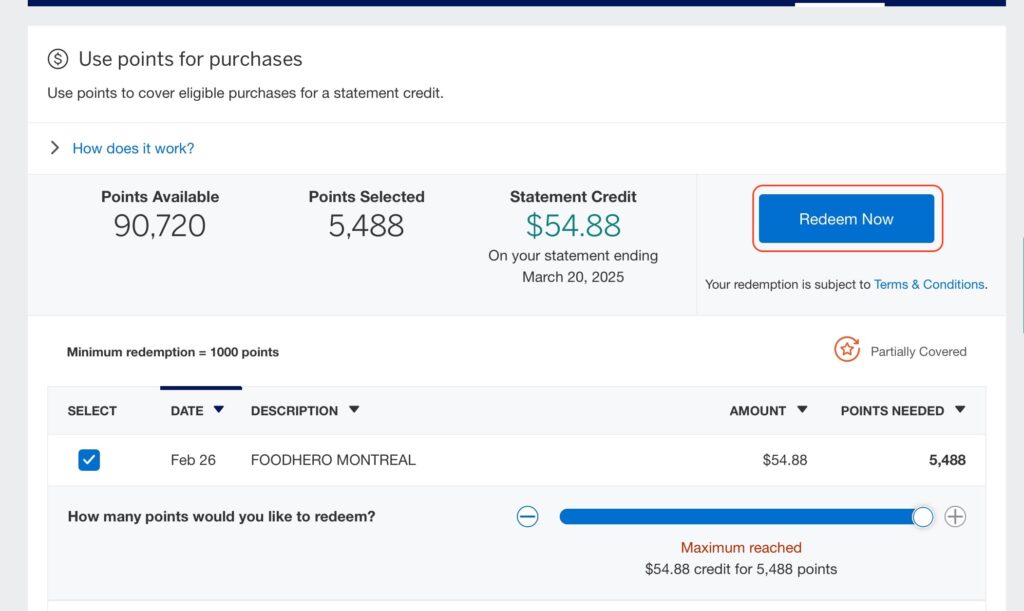Click the 90,720 Points Available value
Image resolution: width=1024 pixels, height=611 pixels.
point(160,225)
